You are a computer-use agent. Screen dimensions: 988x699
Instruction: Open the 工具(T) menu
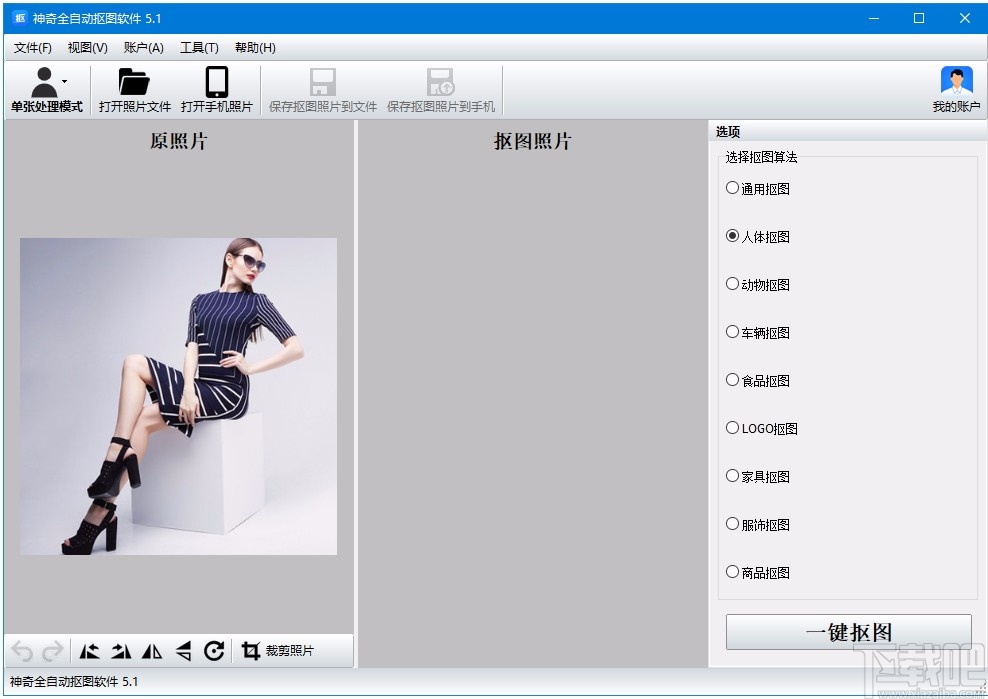[199, 48]
